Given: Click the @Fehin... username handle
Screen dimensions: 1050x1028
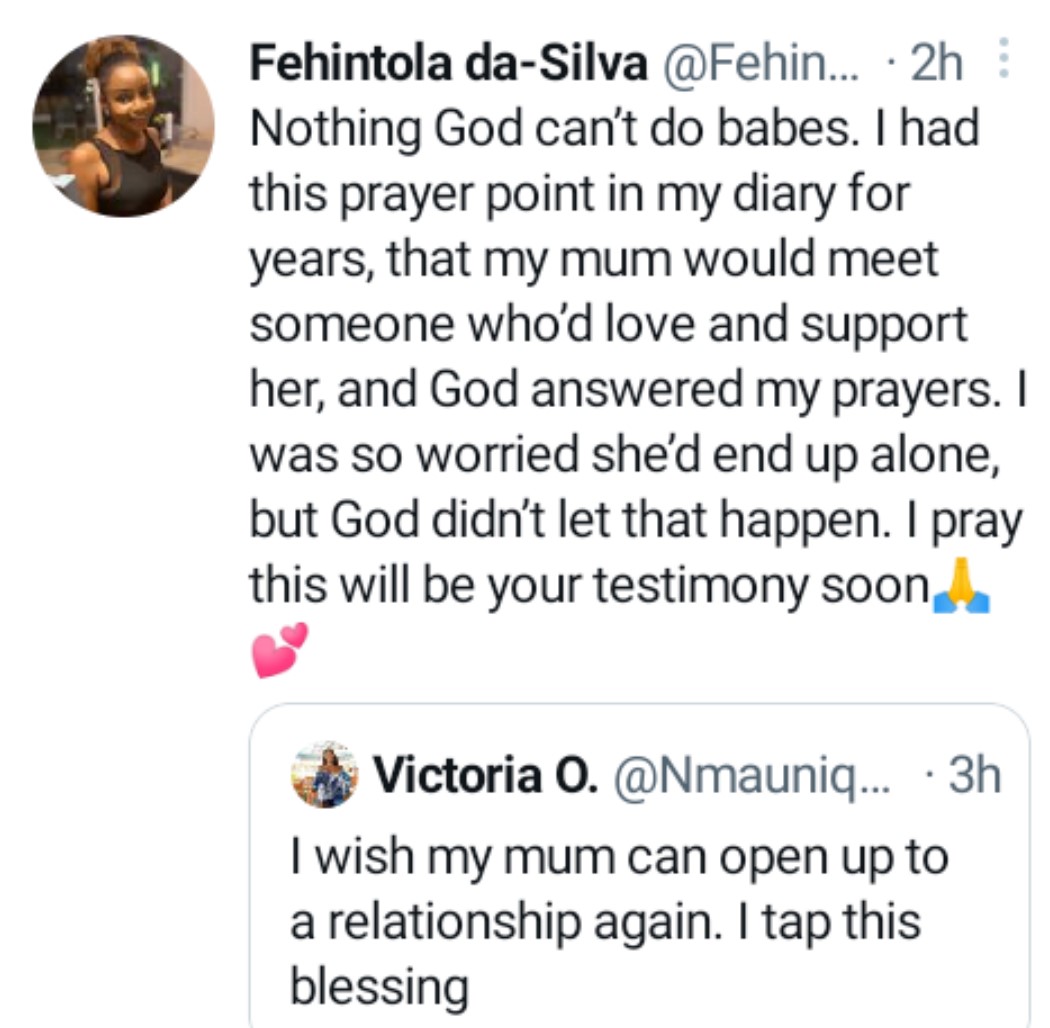Looking at the screenshot, I should point(751,65).
